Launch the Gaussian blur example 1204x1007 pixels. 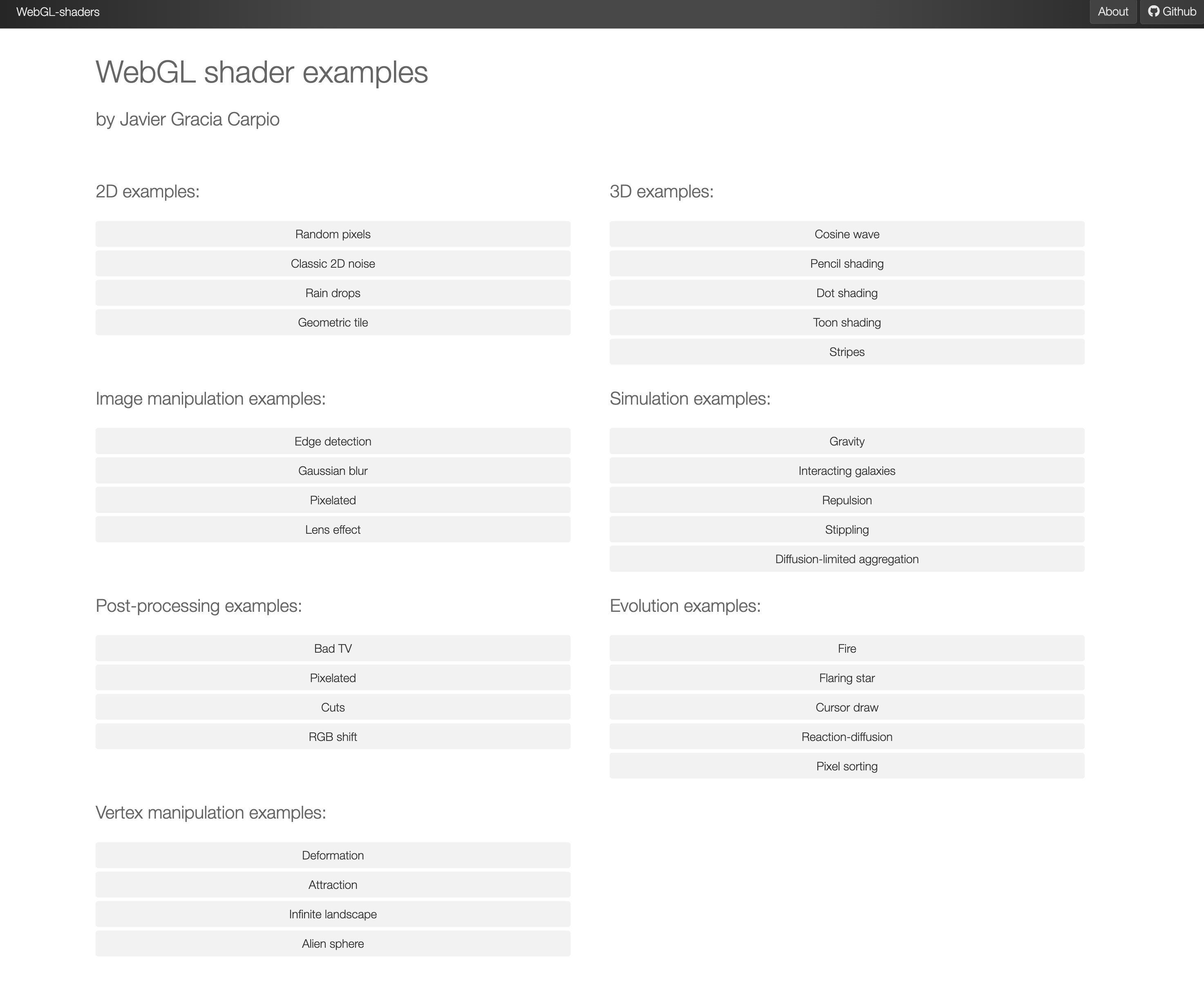[333, 471]
